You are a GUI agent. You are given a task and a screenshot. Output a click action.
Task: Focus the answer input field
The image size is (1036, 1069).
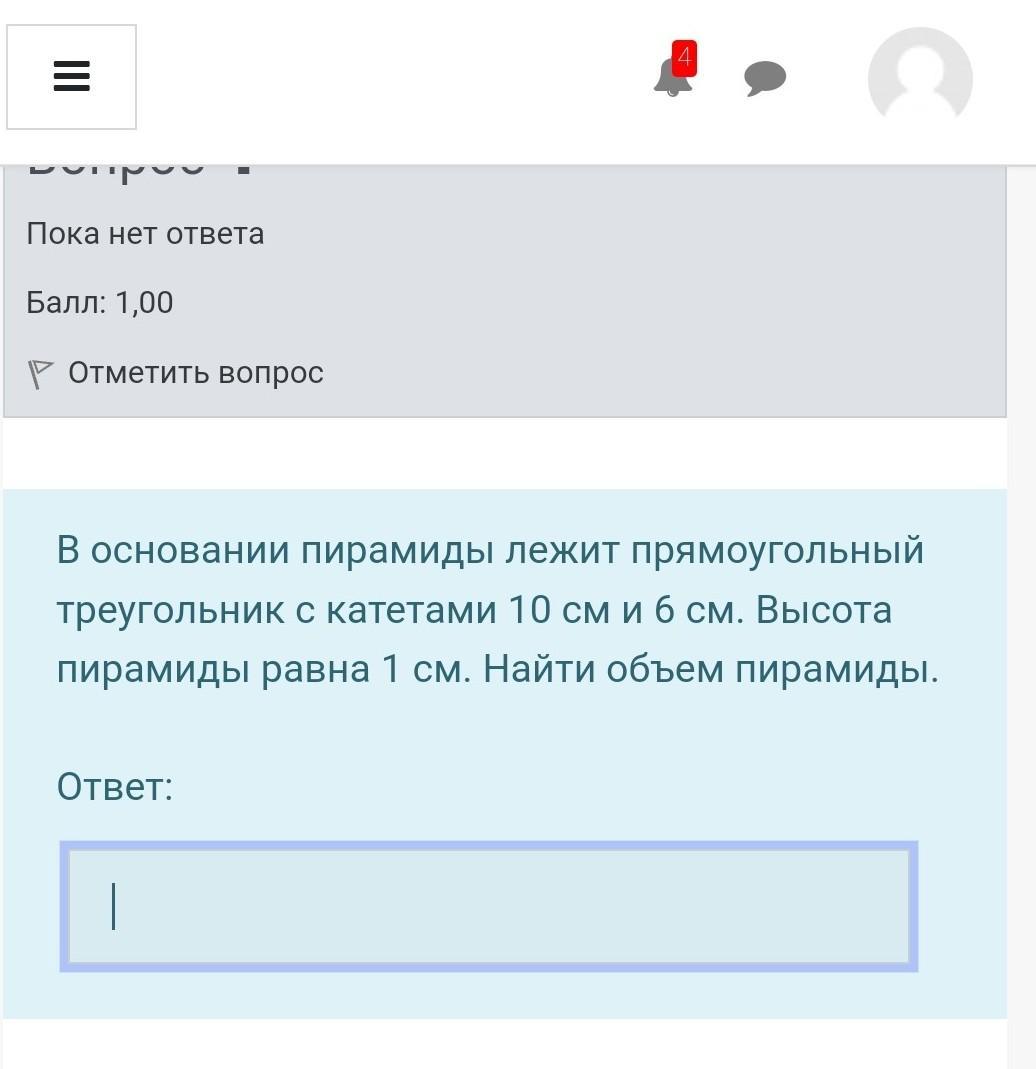coord(489,906)
